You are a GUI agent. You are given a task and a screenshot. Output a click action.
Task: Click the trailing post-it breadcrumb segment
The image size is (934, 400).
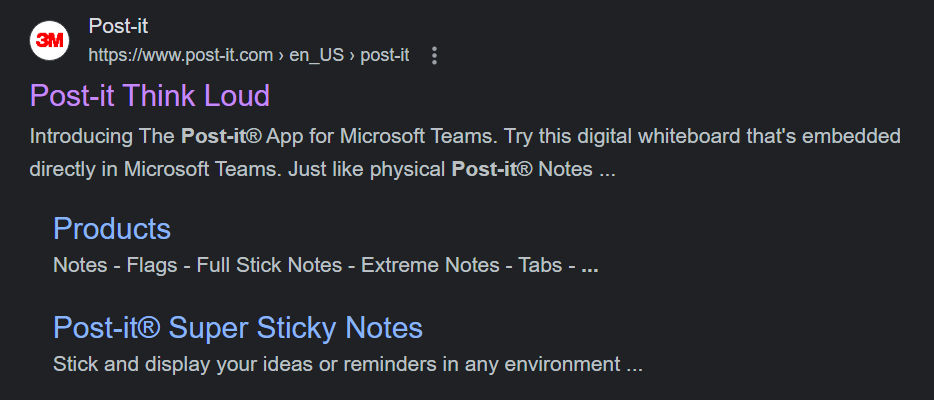point(384,56)
